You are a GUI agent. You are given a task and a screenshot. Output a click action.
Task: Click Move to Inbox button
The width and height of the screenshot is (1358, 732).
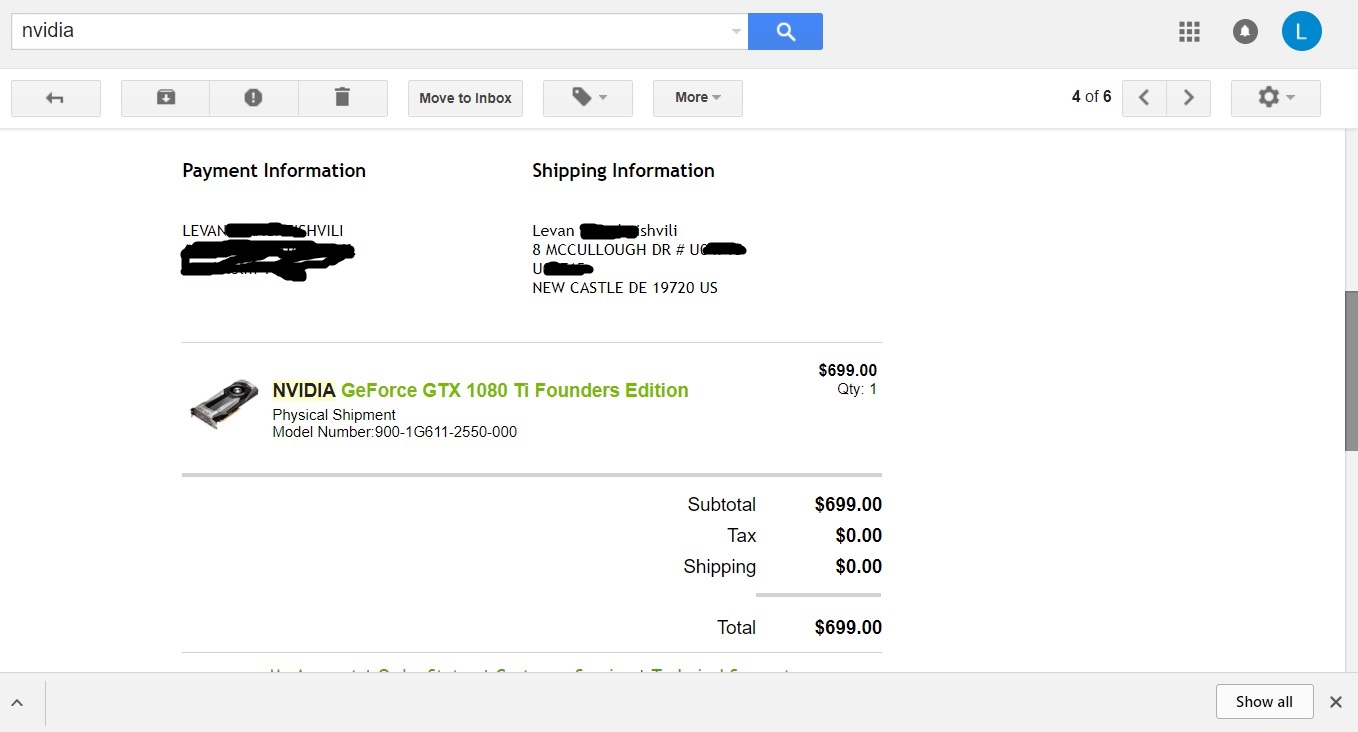click(x=465, y=98)
